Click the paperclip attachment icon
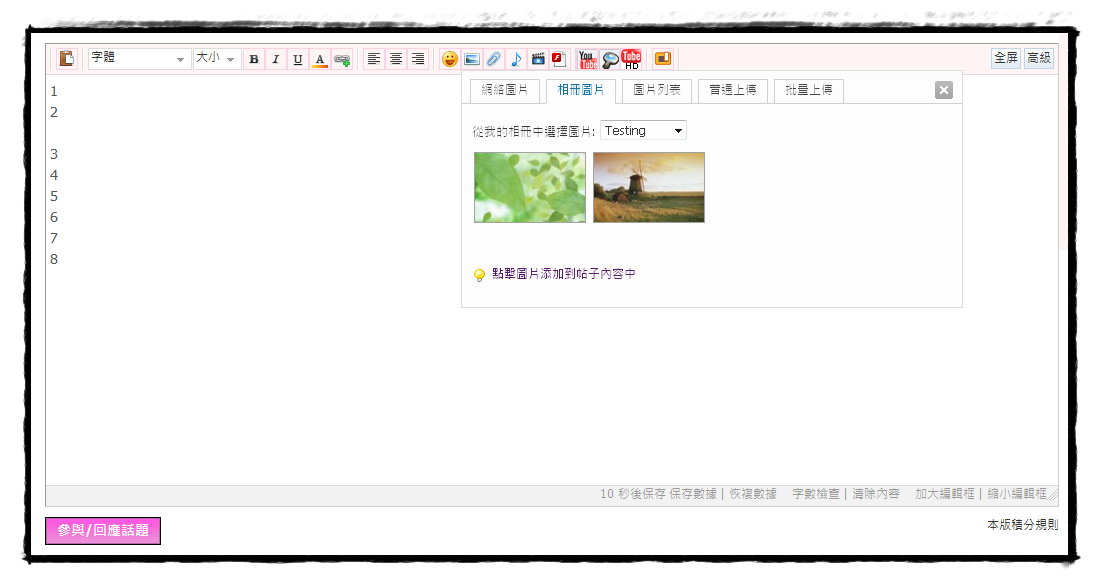This screenshot has width=1101, height=585. [x=494, y=59]
